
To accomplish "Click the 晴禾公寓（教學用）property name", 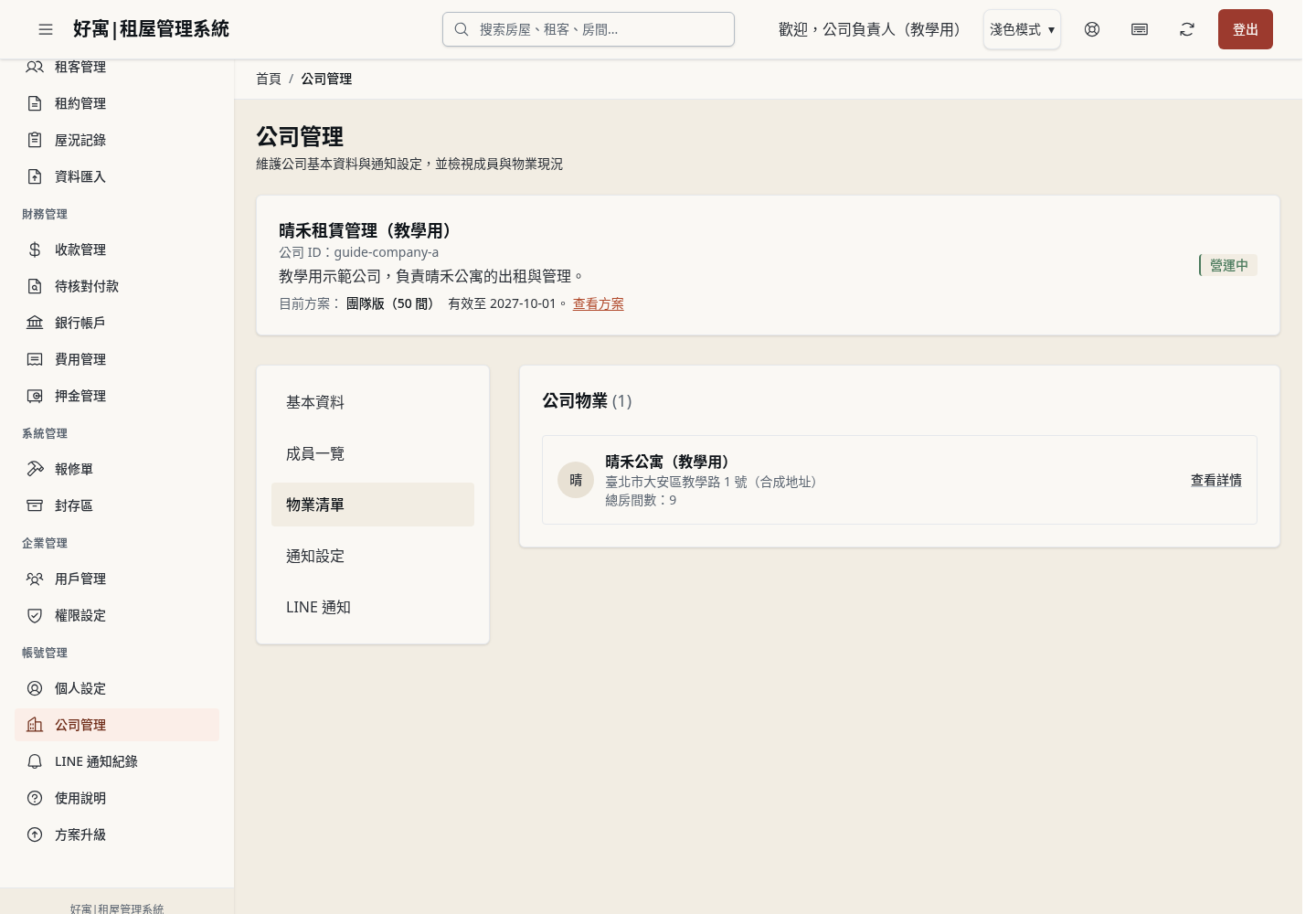I will click(669, 462).
